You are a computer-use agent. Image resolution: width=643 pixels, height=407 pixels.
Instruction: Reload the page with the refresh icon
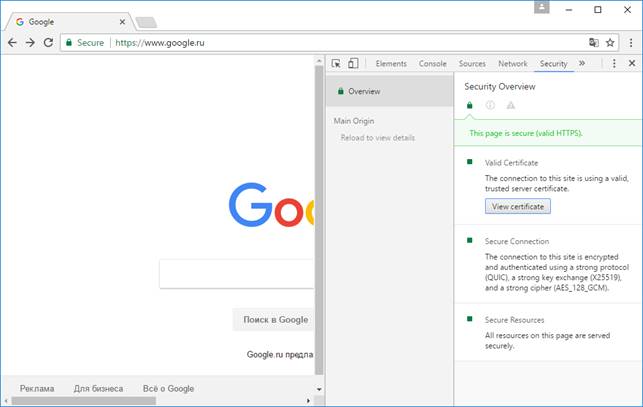pyautogui.click(x=48, y=43)
